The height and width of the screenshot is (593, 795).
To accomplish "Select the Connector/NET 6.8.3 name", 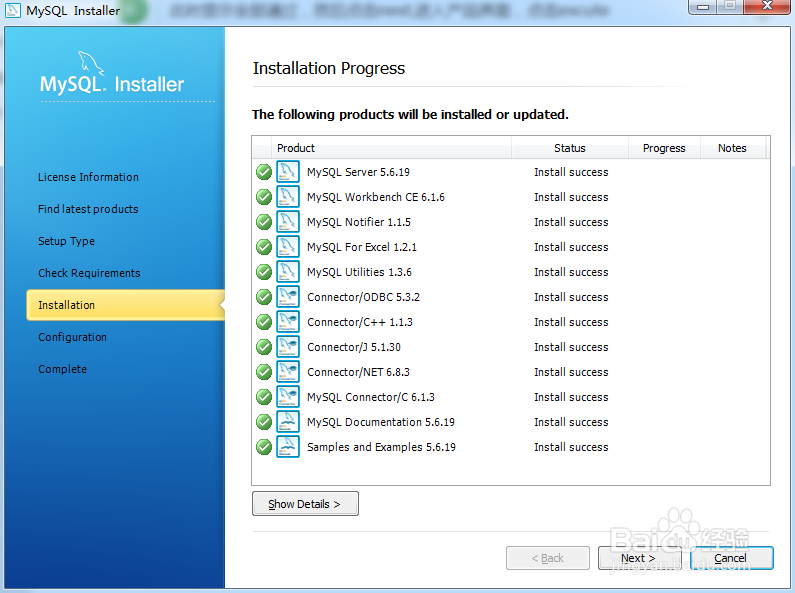I will pos(358,372).
